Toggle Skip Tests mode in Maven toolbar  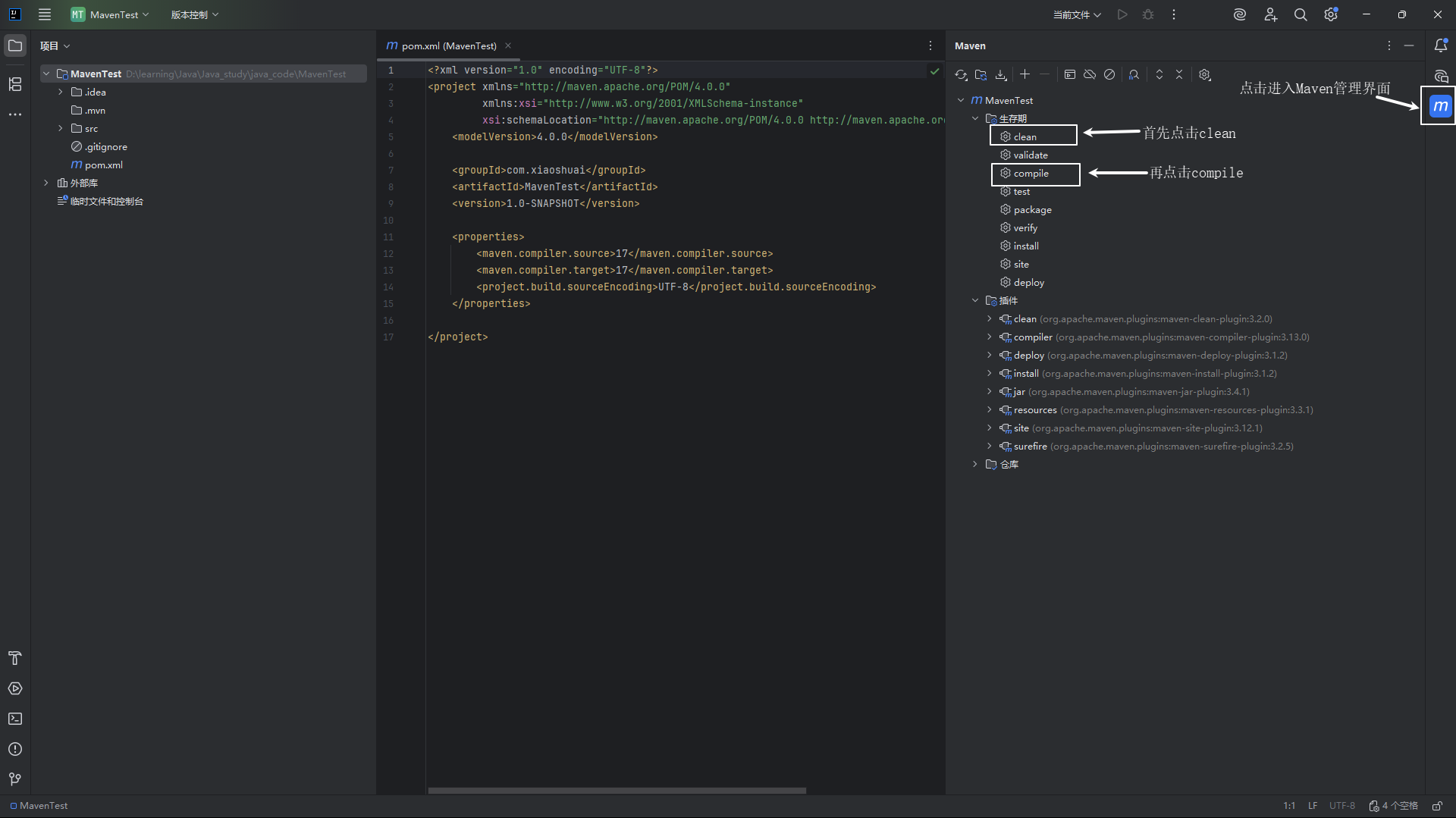tap(1109, 74)
